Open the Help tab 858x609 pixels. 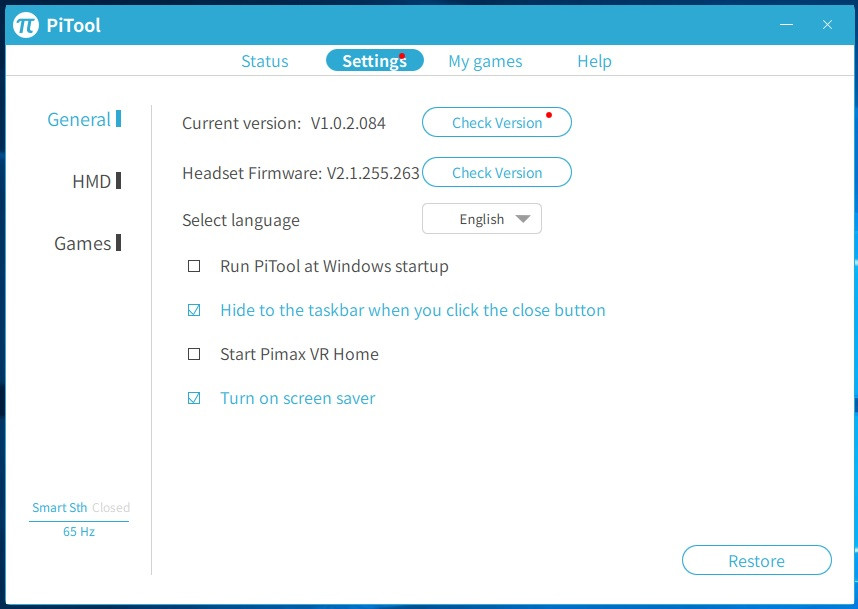click(594, 61)
